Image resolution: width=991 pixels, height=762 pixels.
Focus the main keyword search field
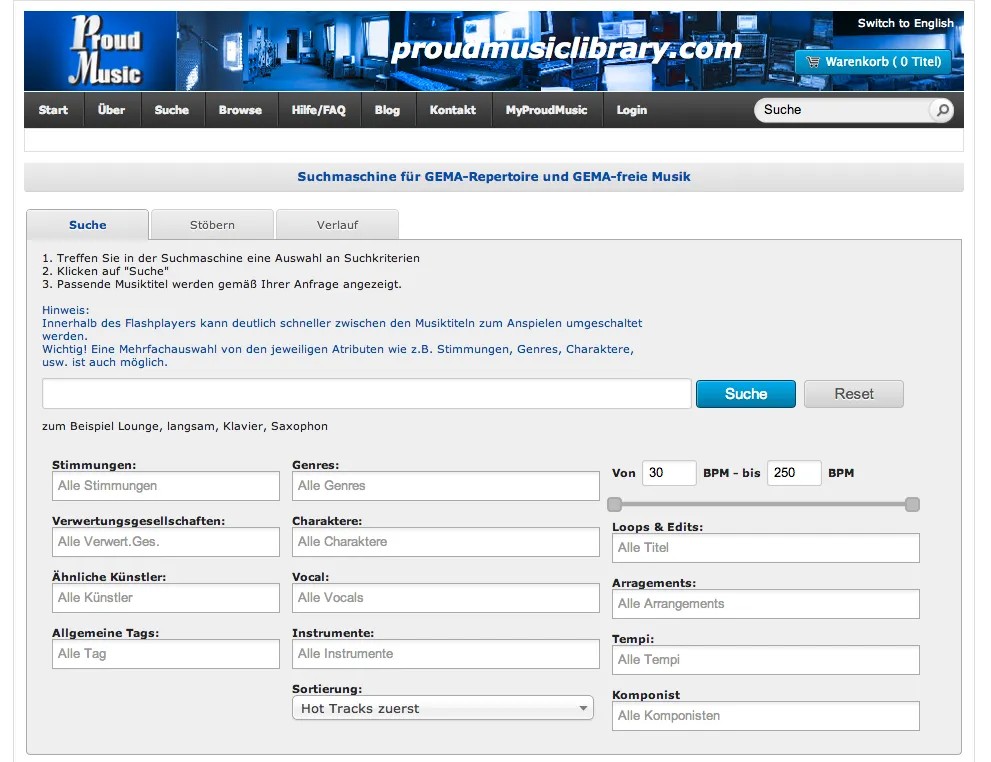click(366, 394)
